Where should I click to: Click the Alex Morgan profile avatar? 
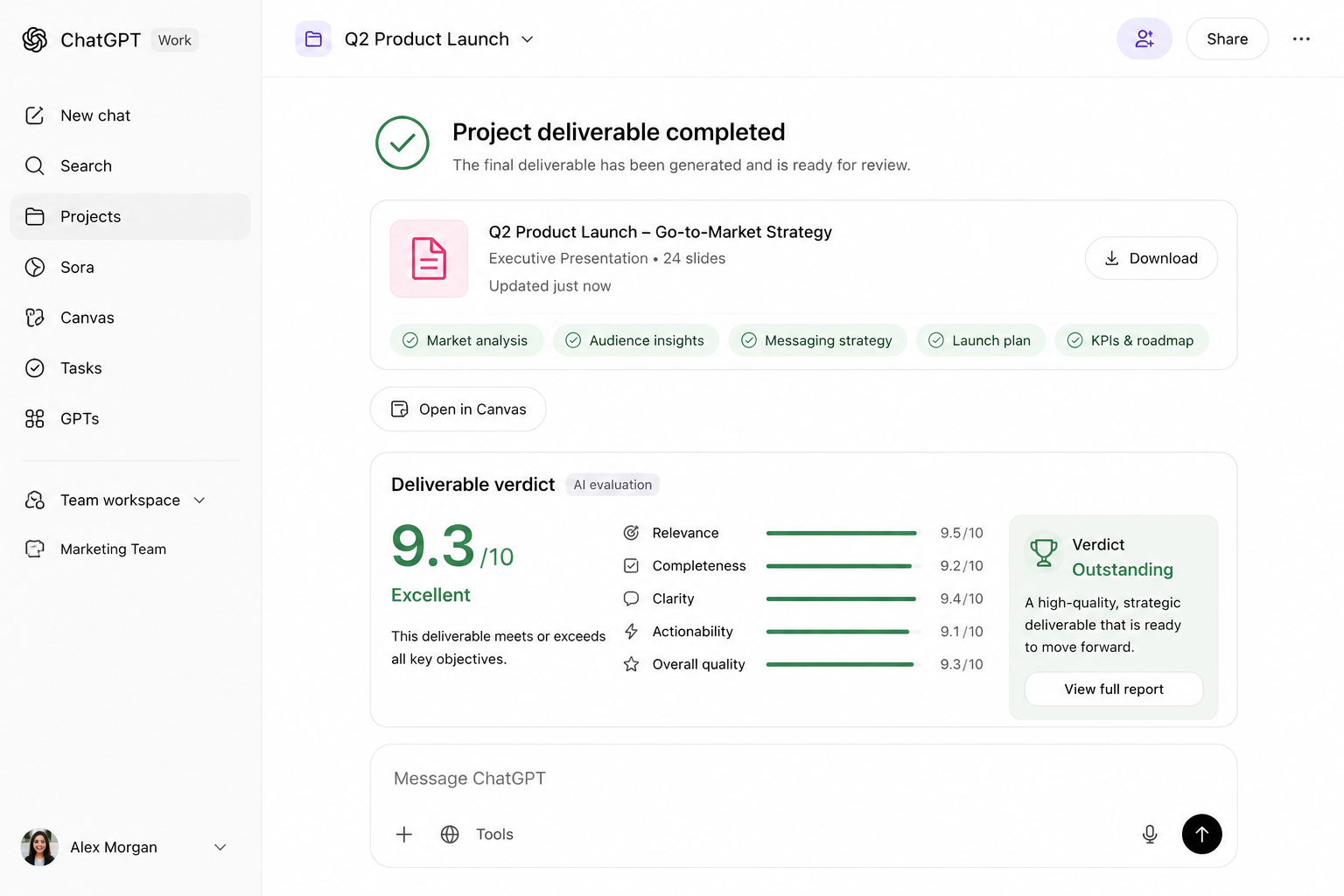(x=39, y=847)
